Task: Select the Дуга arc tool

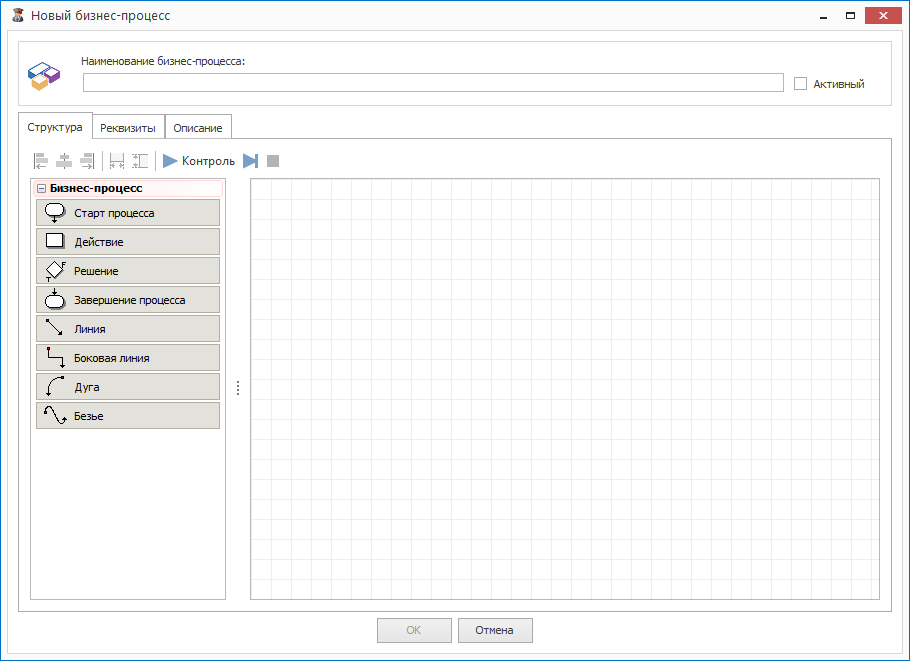Action: [x=128, y=387]
